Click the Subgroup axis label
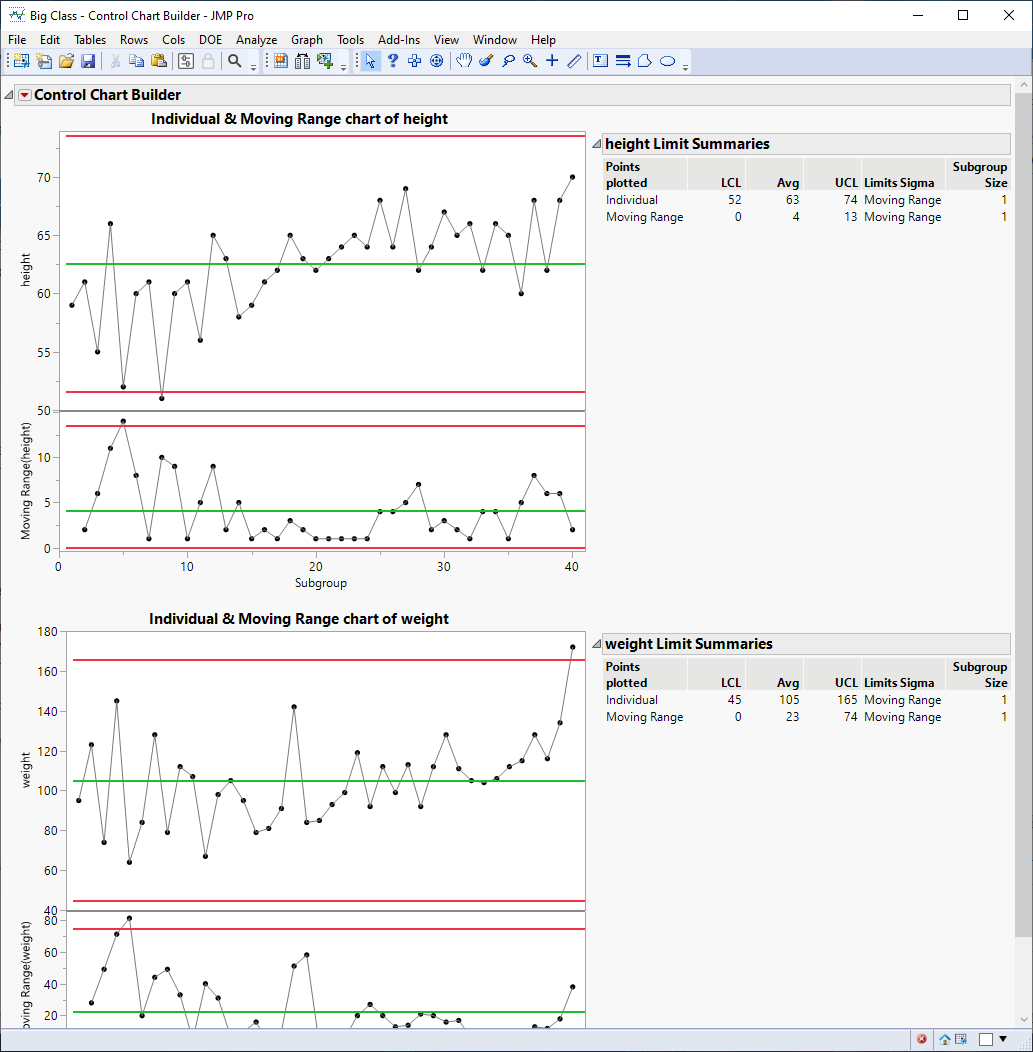This screenshot has height=1052, width=1033. coord(321,583)
